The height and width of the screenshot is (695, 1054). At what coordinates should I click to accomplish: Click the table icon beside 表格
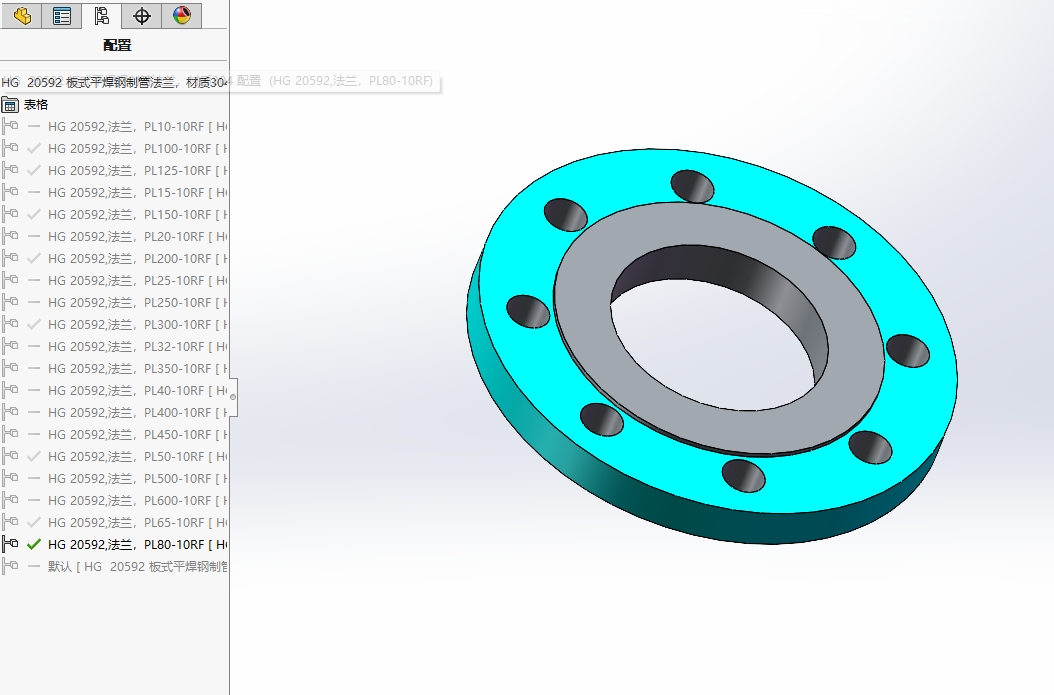tap(10, 105)
